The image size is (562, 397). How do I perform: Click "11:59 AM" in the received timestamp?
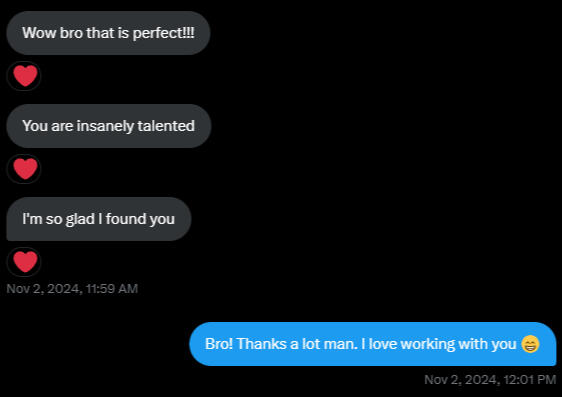tap(112, 288)
